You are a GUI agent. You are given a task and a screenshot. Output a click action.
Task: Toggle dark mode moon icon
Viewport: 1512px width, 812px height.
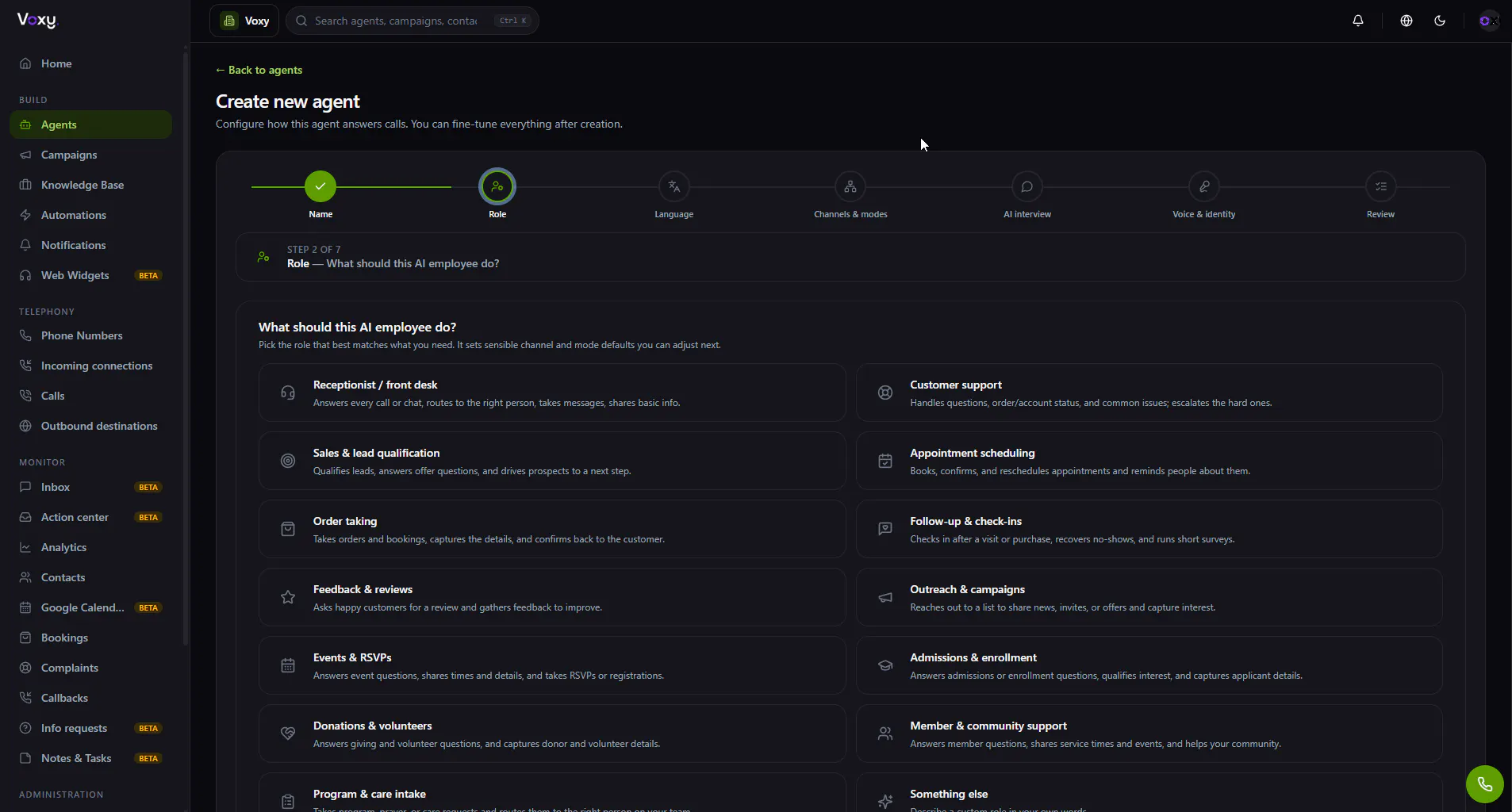pos(1439,21)
